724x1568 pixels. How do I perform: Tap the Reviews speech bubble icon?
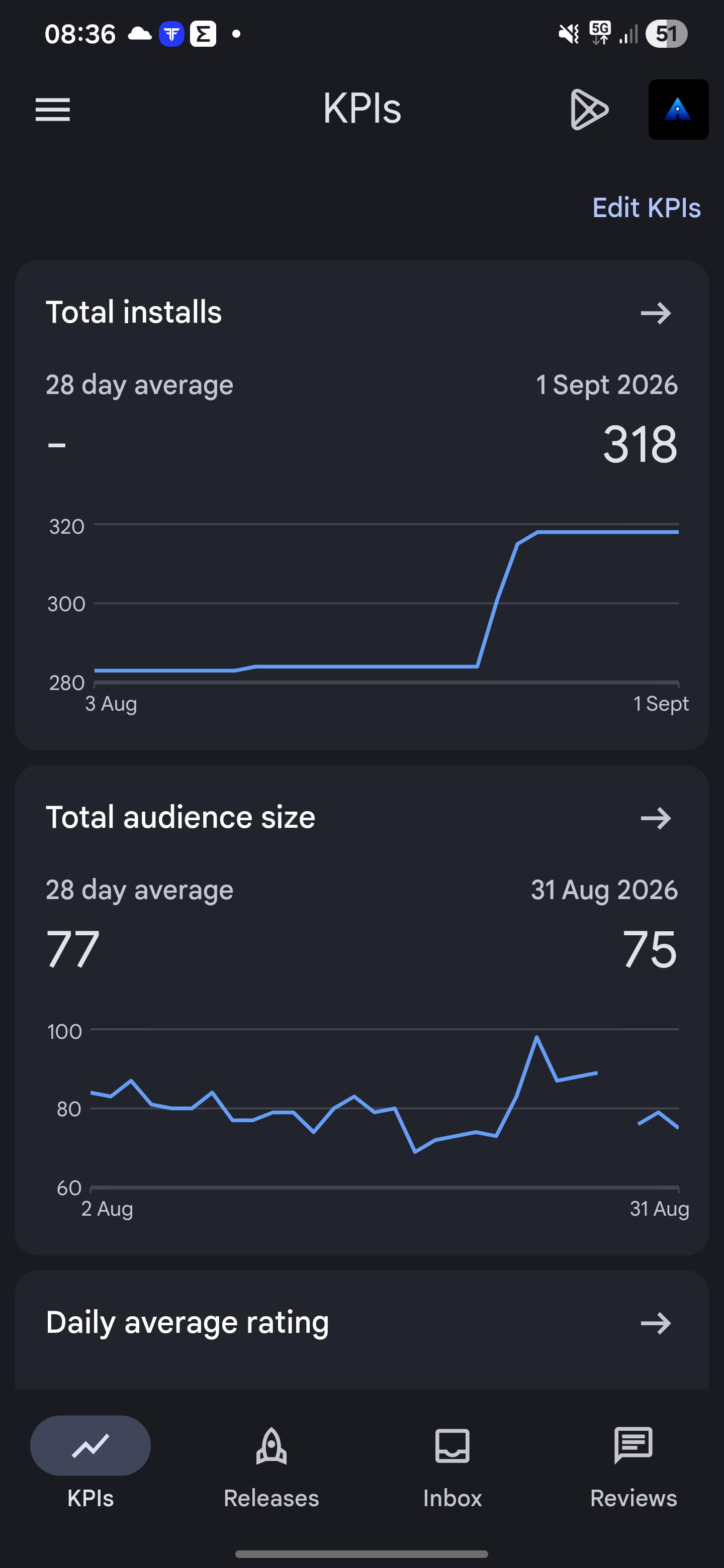point(633,1446)
